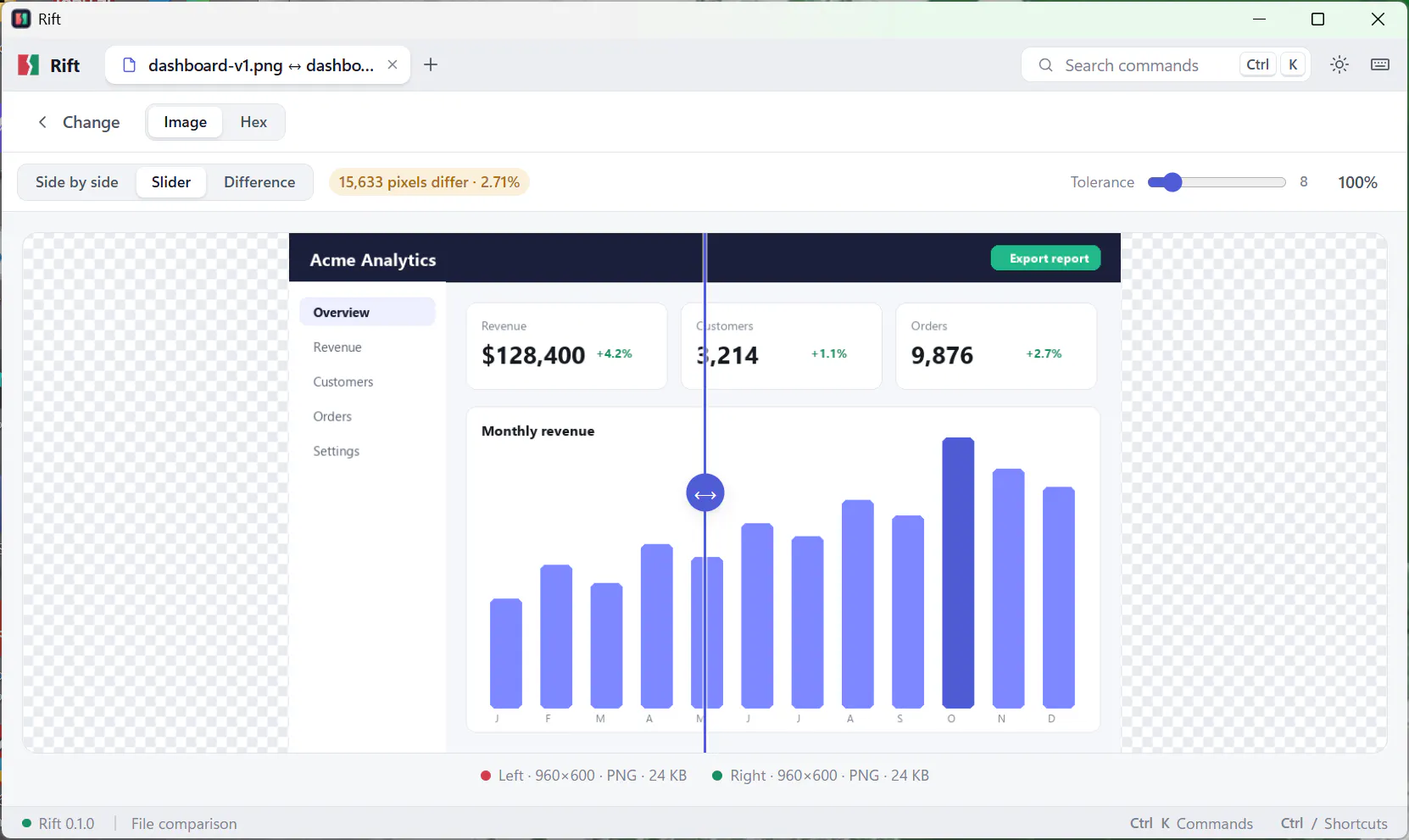The width and height of the screenshot is (1409, 840).
Task: Open a new tab with plus icon
Action: 431,64
